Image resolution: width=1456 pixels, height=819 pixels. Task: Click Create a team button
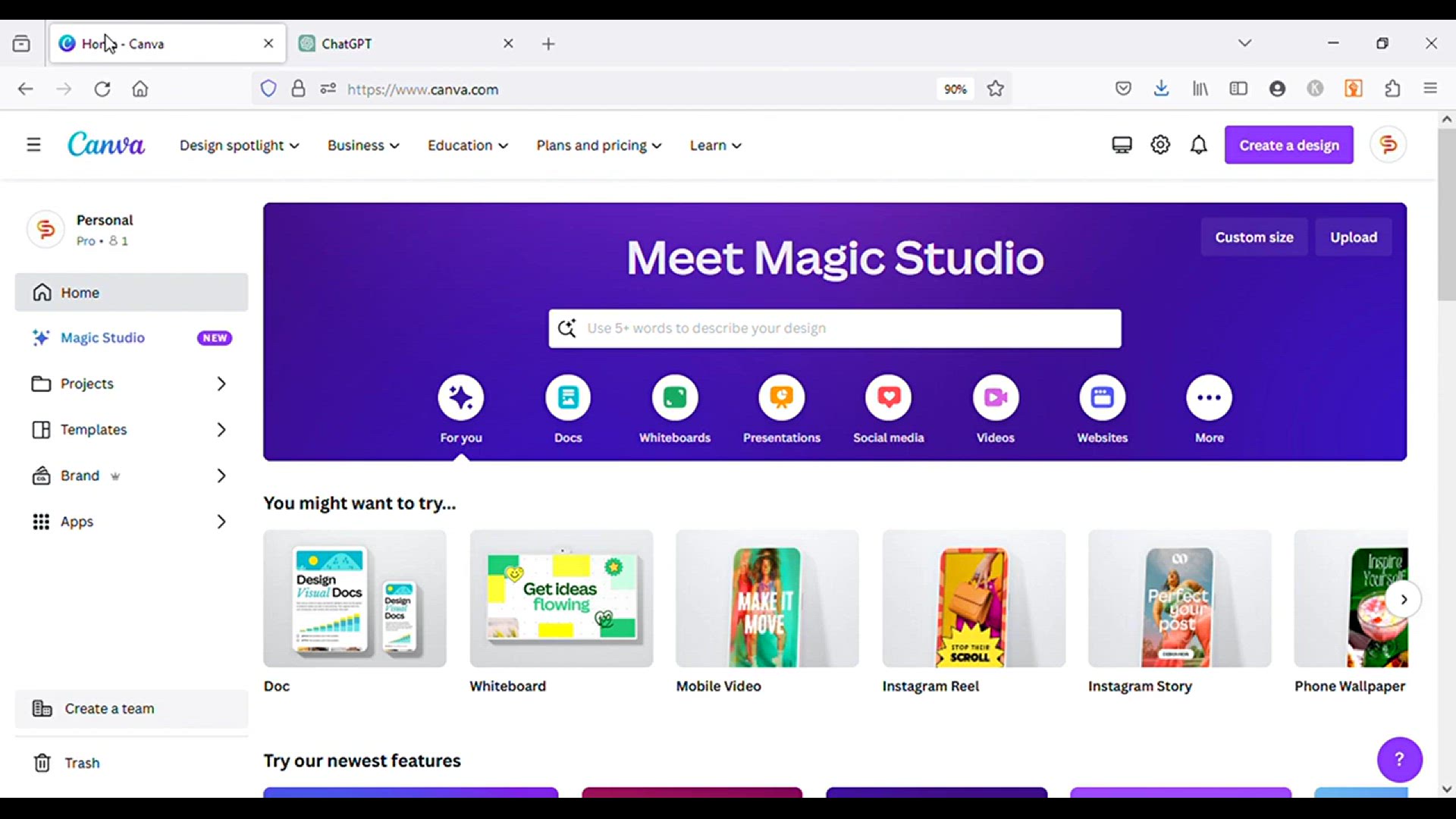pos(131,708)
